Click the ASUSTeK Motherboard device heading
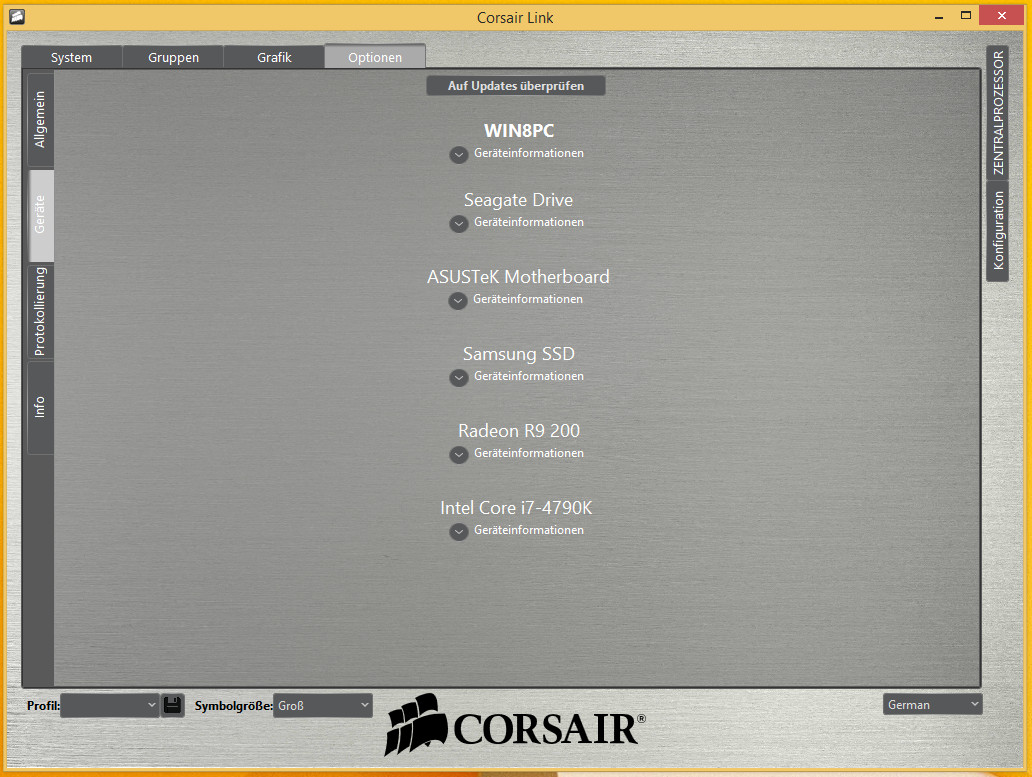1032x777 pixels. (x=518, y=276)
